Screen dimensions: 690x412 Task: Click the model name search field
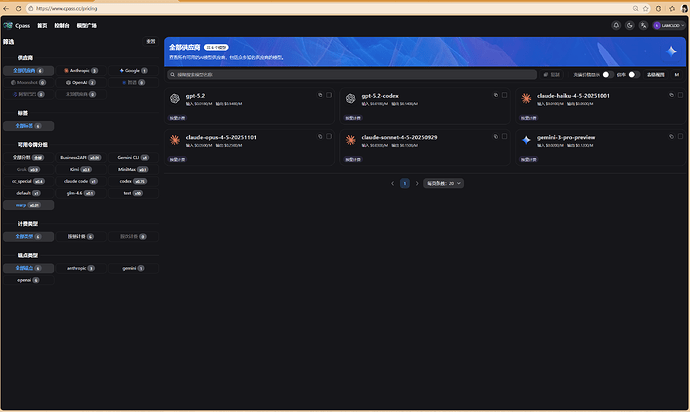352,74
